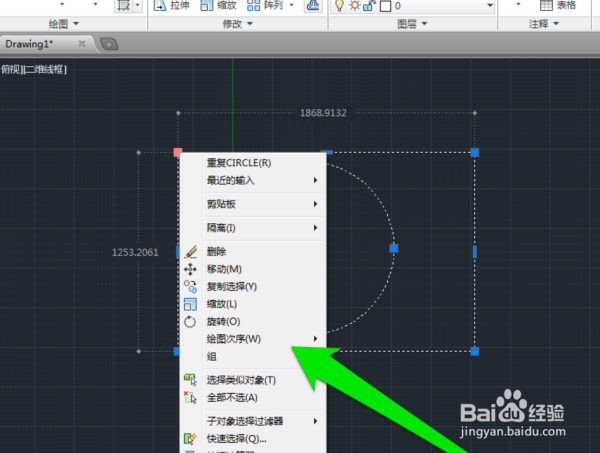The image size is (600, 453).
Task: Open the layer 0 dropdown list
Action: 490,6
